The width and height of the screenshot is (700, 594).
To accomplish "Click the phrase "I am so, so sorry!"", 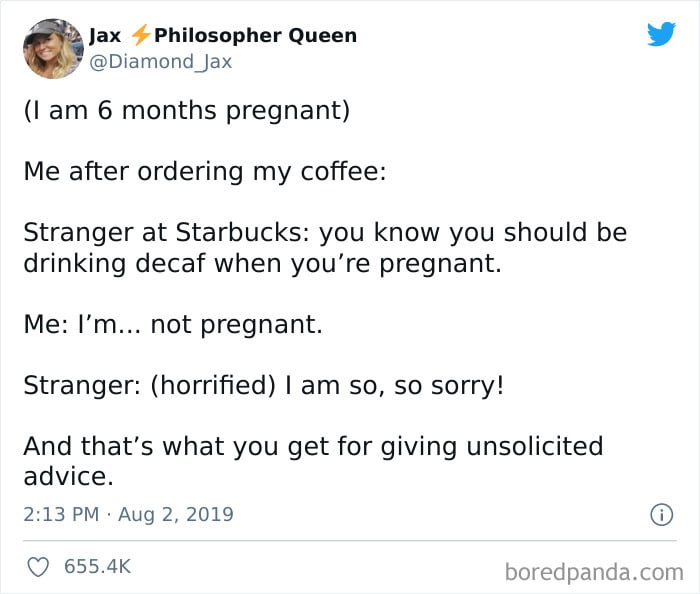I will coord(395,386).
